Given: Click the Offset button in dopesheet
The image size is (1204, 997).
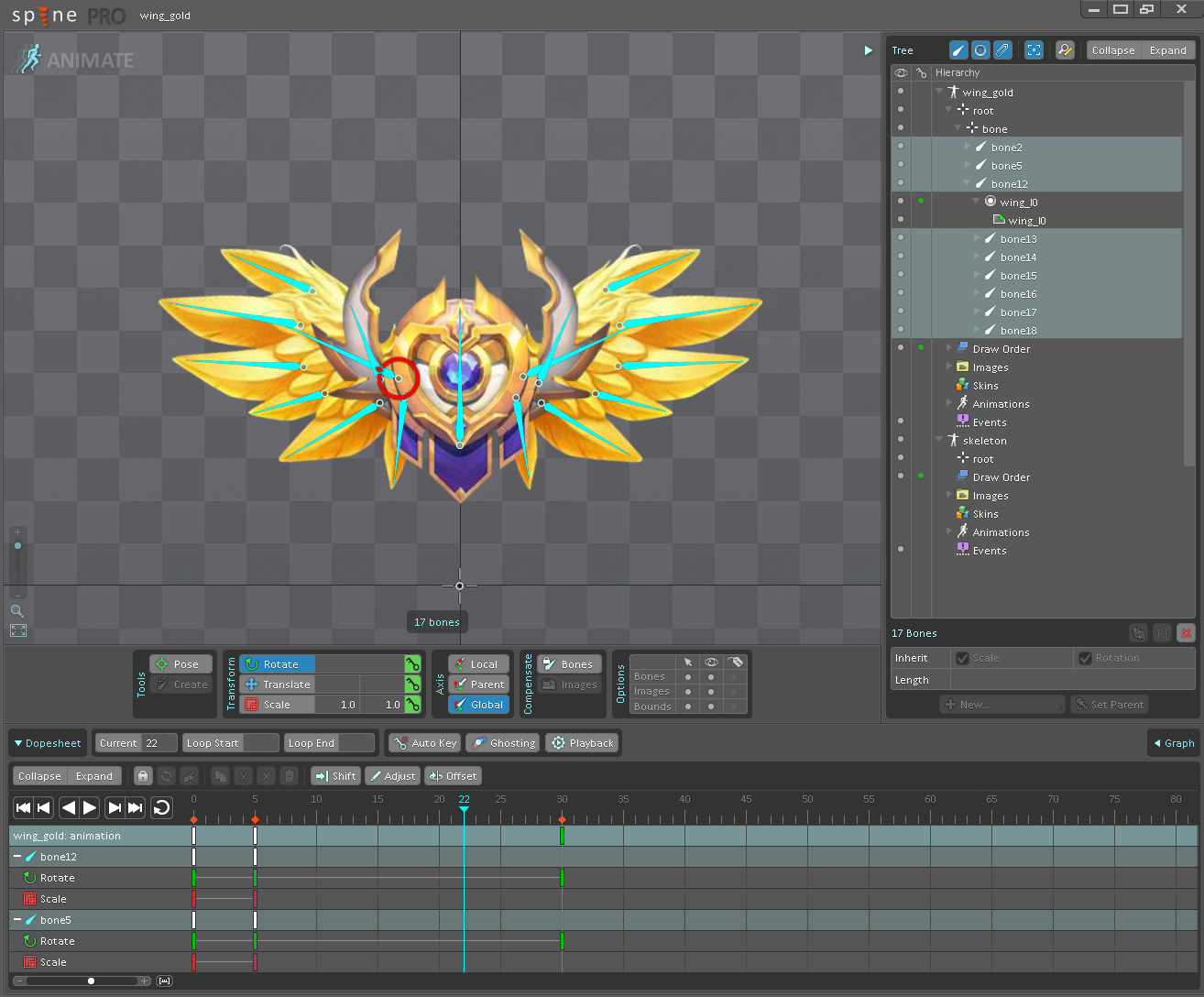Looking at the screenshot, I should coord(453,776).
